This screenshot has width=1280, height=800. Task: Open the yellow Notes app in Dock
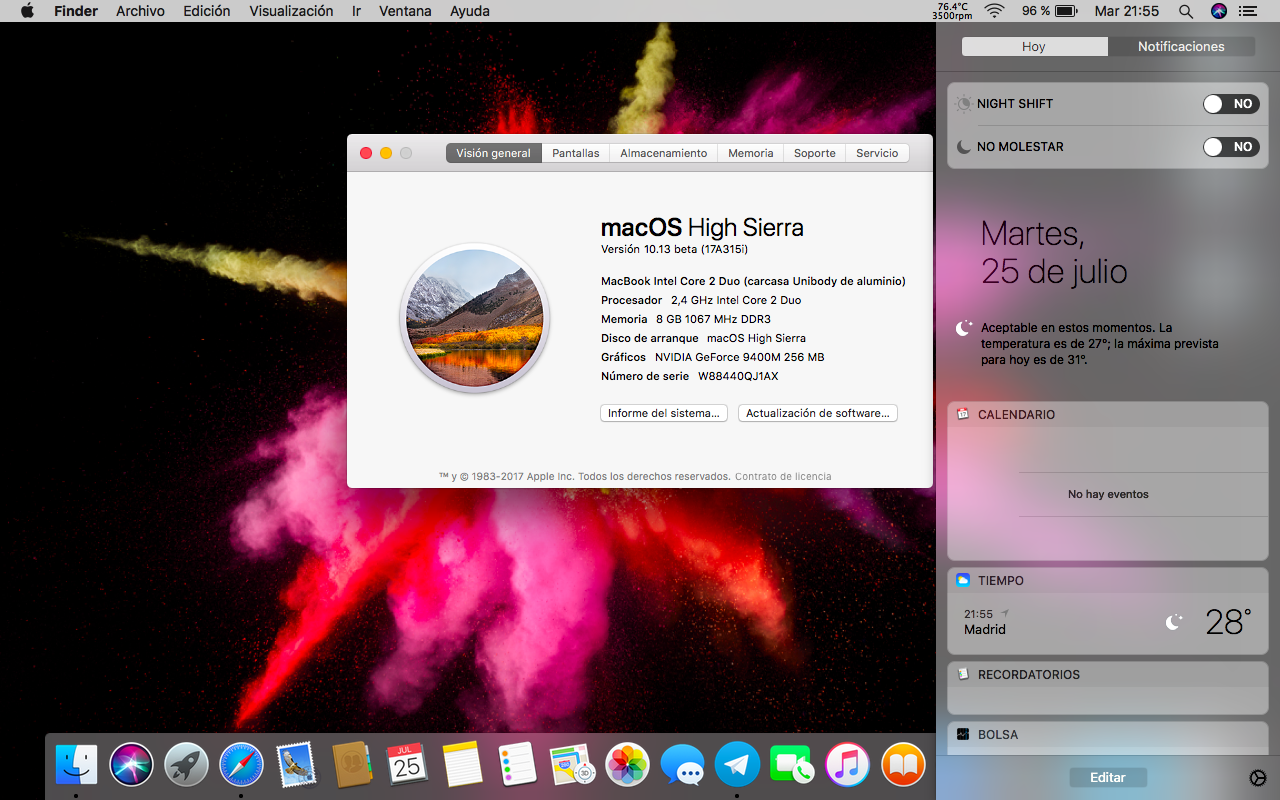[462, 765]
